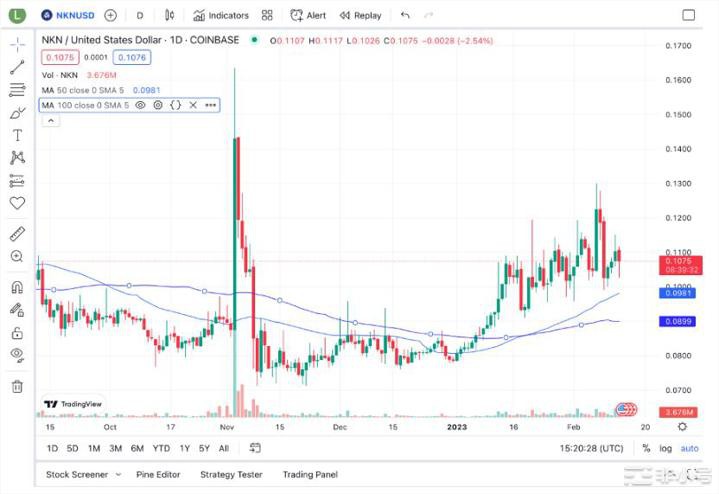719x494 pixels.
Task: Open the heart favorites icon
Action: tap(17, 203)
